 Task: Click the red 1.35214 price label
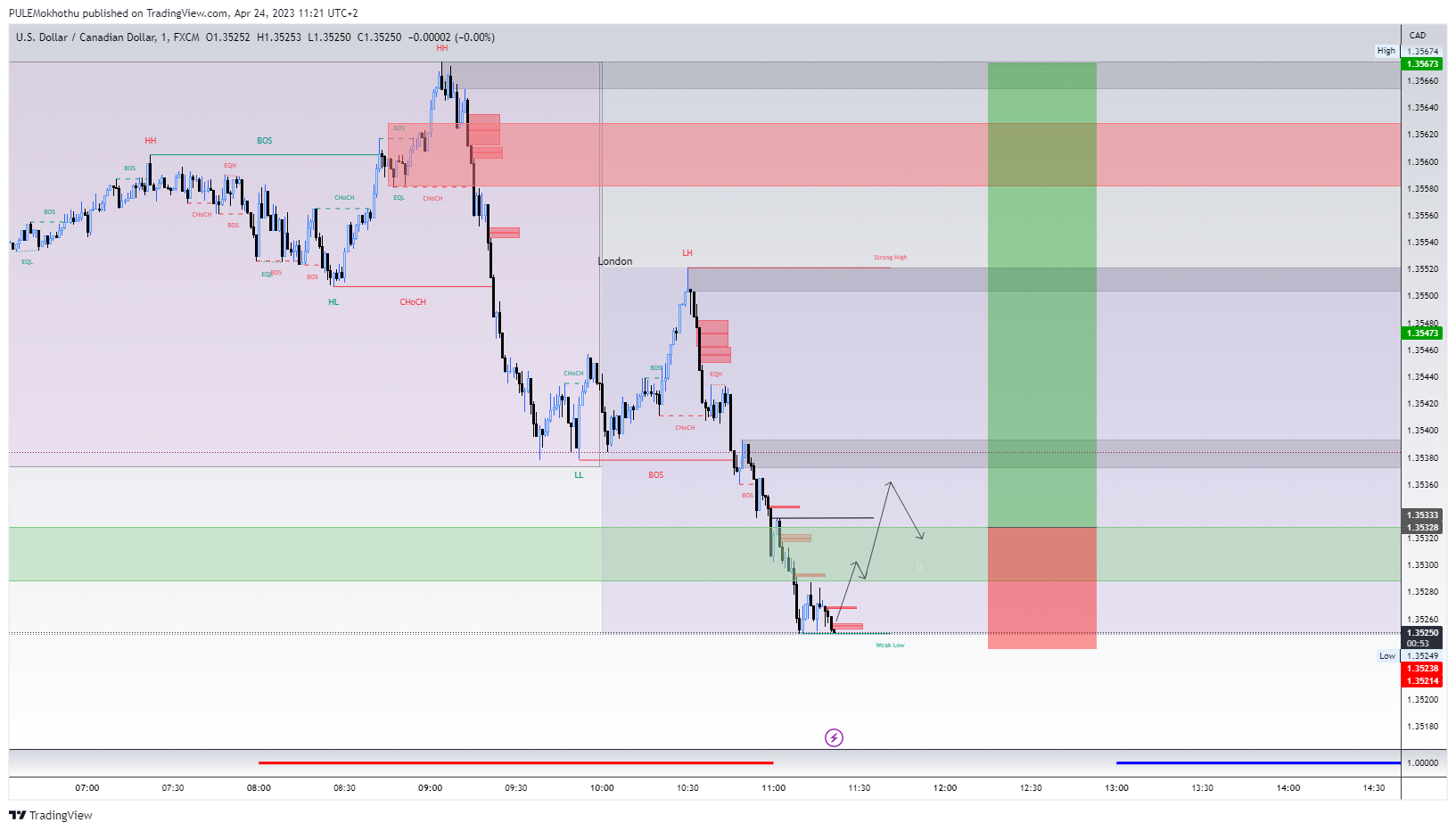(x=1423, y=681)
